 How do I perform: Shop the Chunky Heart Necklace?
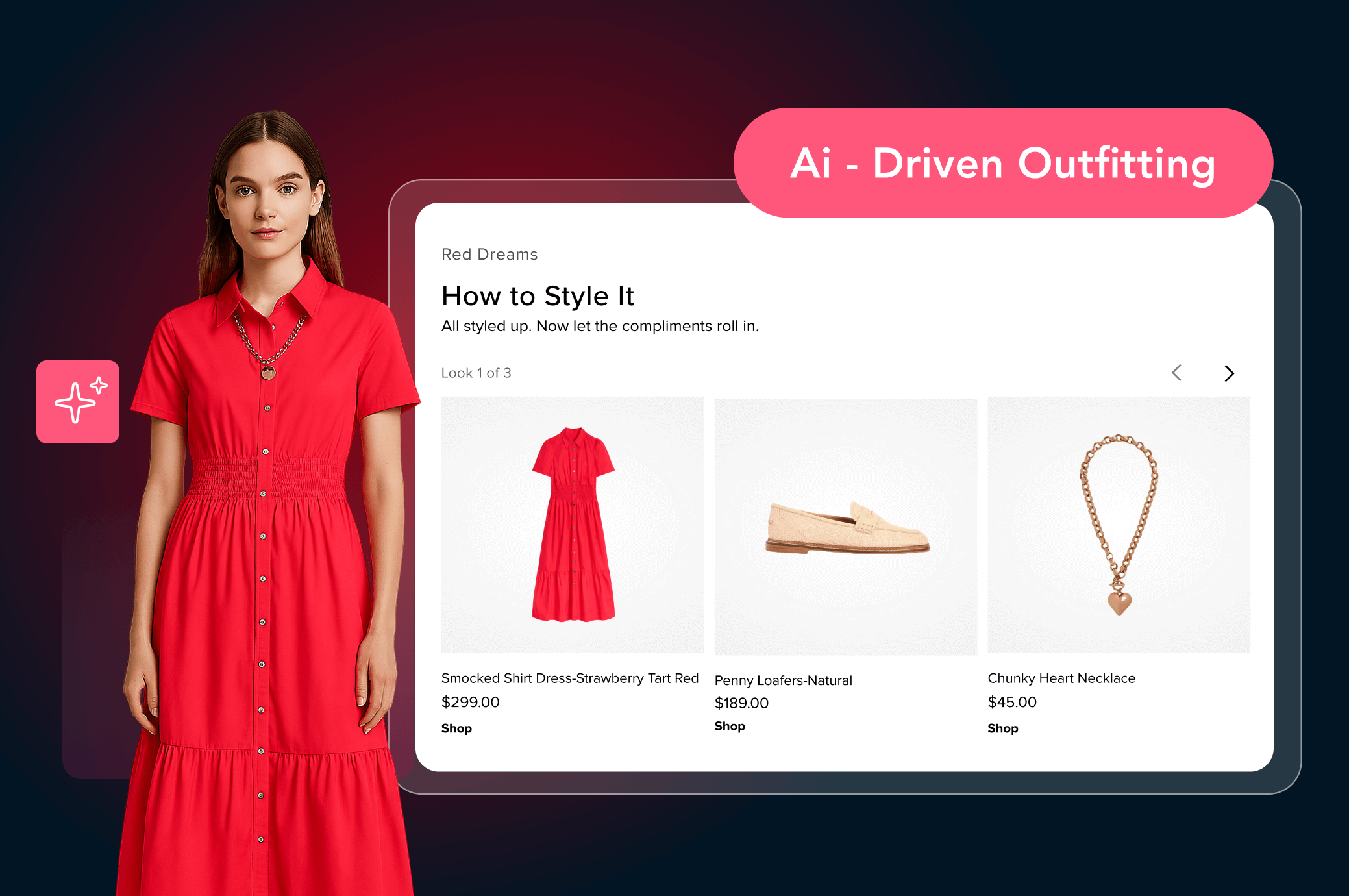[1002, 728]
